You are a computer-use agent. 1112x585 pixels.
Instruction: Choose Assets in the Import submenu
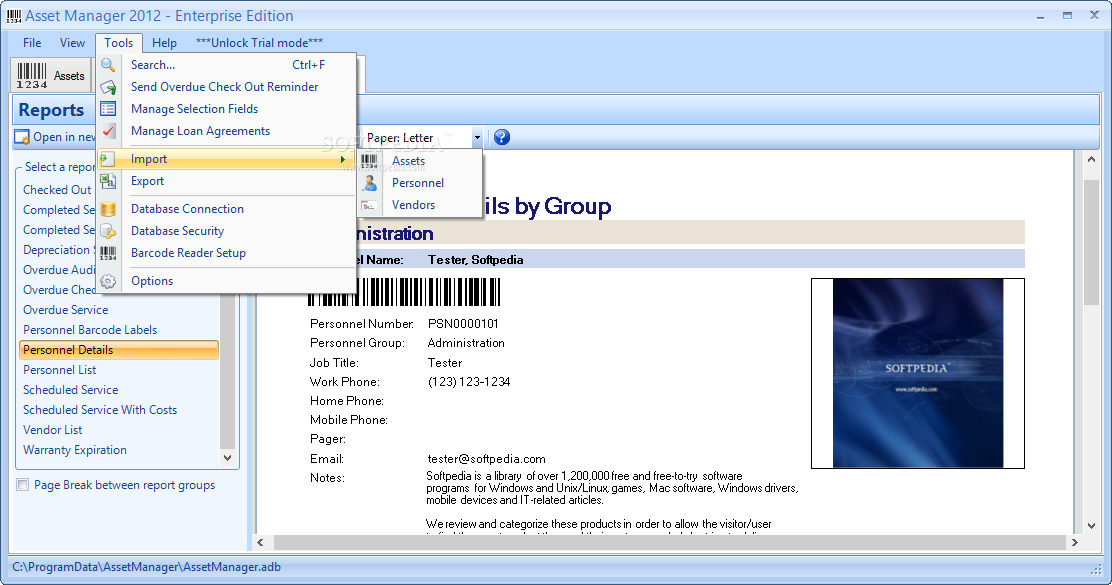click(x=420, y=161)
